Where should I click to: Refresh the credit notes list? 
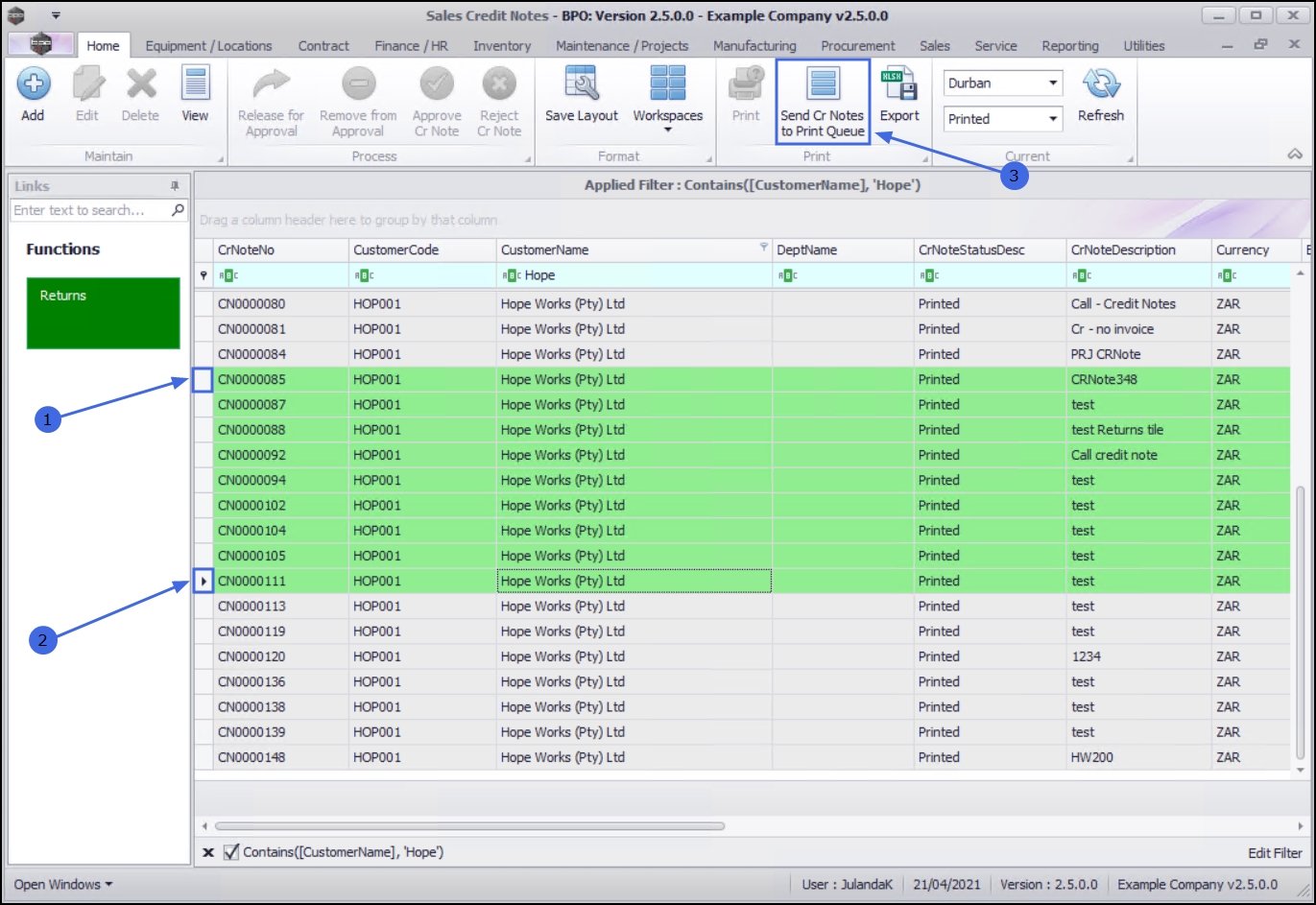tap(1101, 85)
